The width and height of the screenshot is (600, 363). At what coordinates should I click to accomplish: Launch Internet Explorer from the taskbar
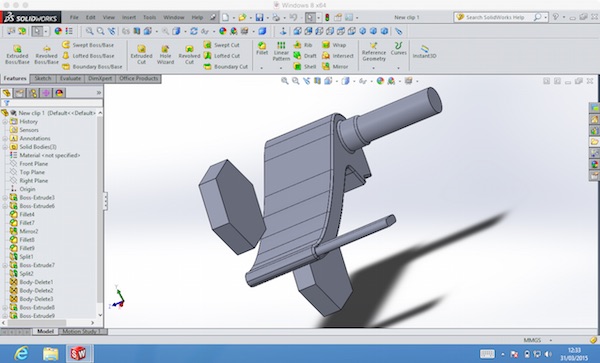click(21, 354)
